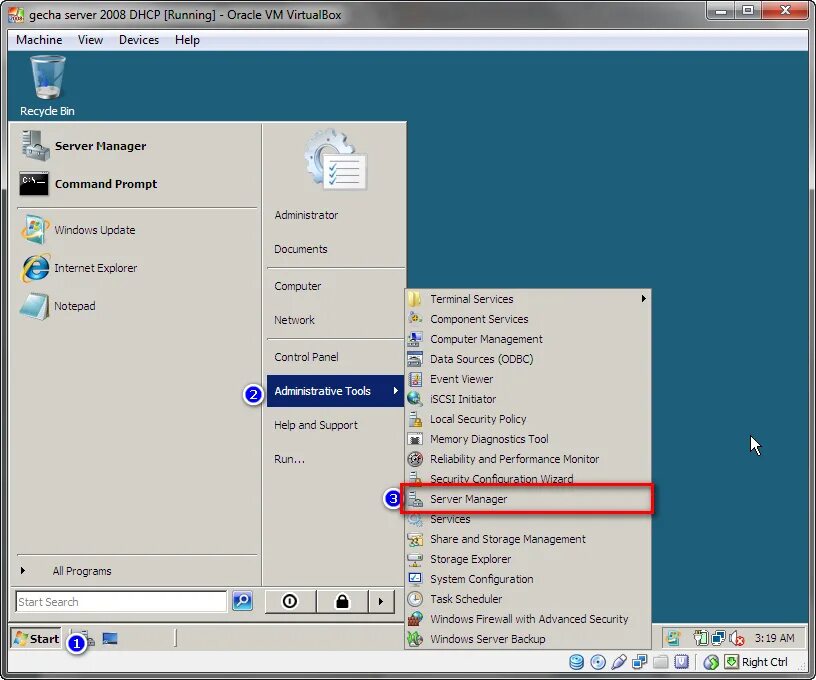The height and width of the screenshot is (680, 816).
Task: Click in the Start Search field
Action: (121, 601)
